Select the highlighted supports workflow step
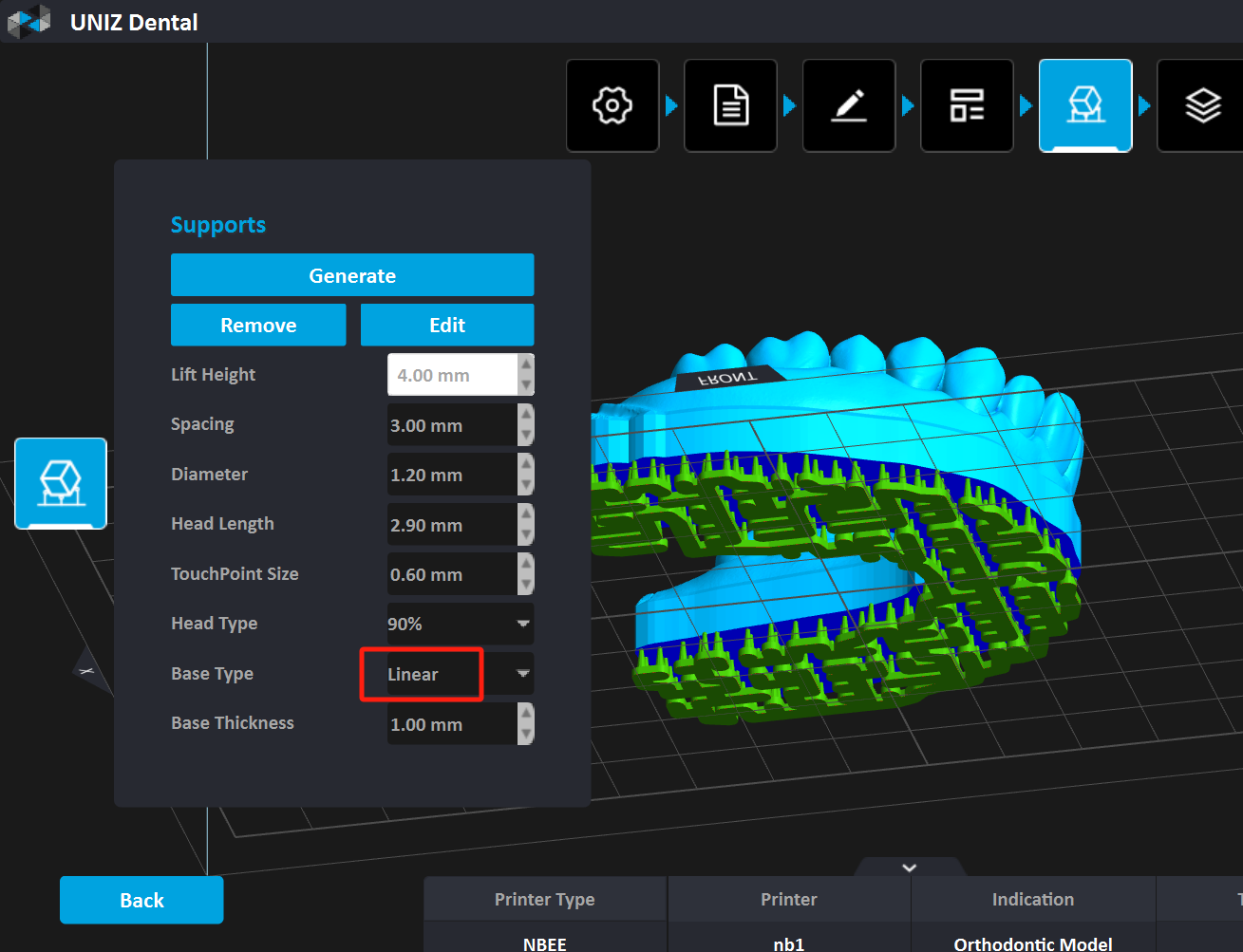1243x952 pixels. pos(1085,105)
